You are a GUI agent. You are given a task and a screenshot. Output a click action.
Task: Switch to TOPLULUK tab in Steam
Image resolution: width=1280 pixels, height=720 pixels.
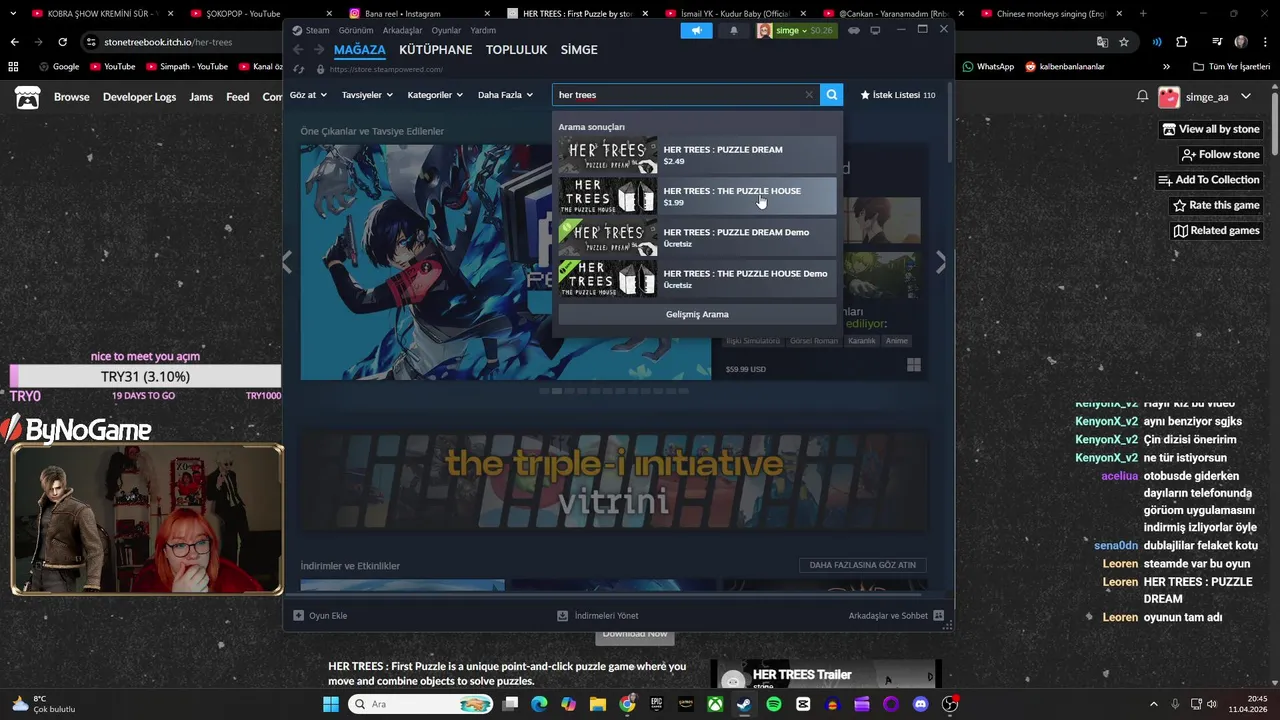pyautogui.click(x=516, y=50)
